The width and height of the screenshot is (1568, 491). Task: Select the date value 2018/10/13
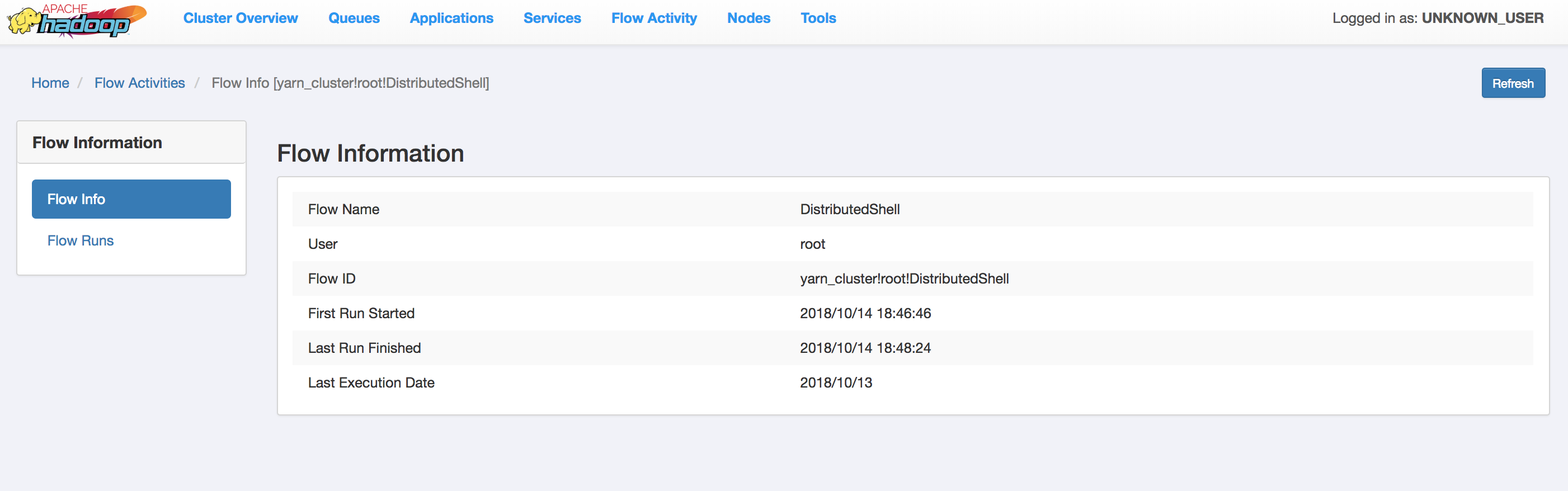pos(836,383)
